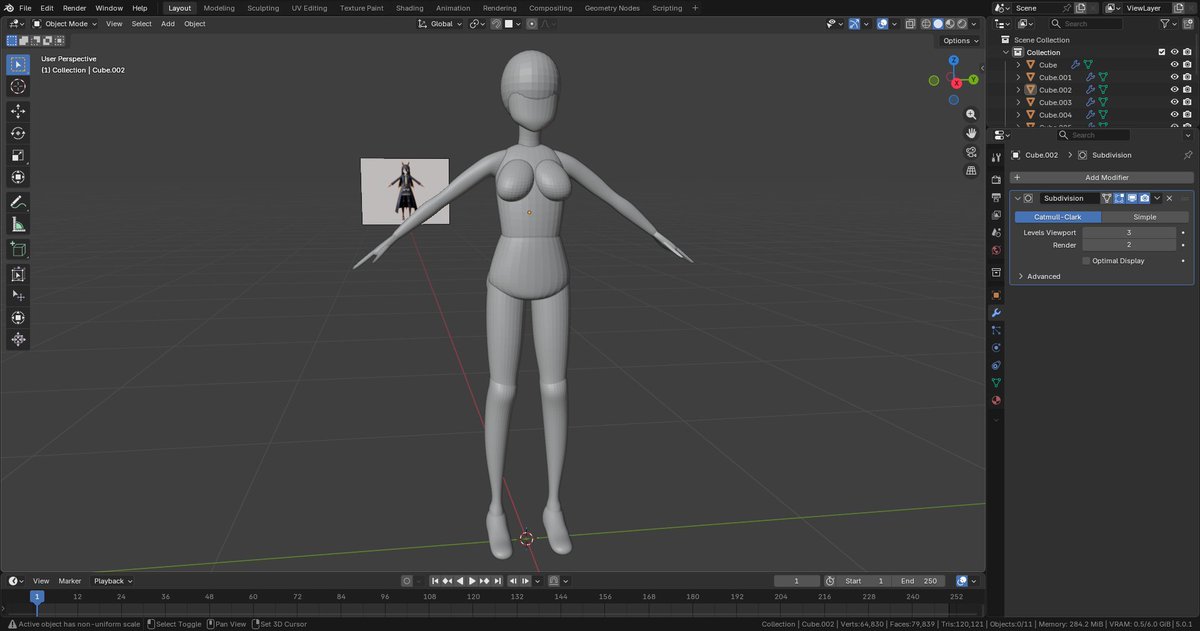The image size is (1200, 631).
Task: Uncheck Collection exclude checkbox
Action: tap(1161, 52)
